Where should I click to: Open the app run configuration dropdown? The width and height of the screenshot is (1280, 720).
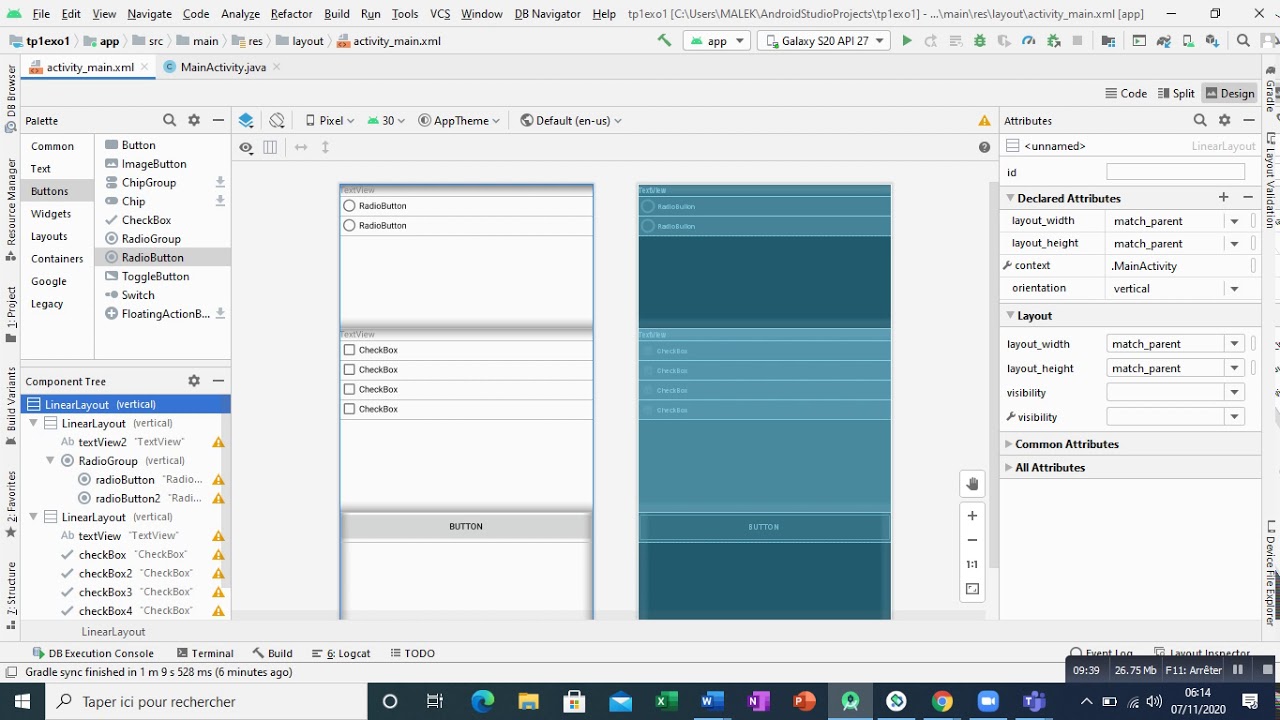[717, 41]
